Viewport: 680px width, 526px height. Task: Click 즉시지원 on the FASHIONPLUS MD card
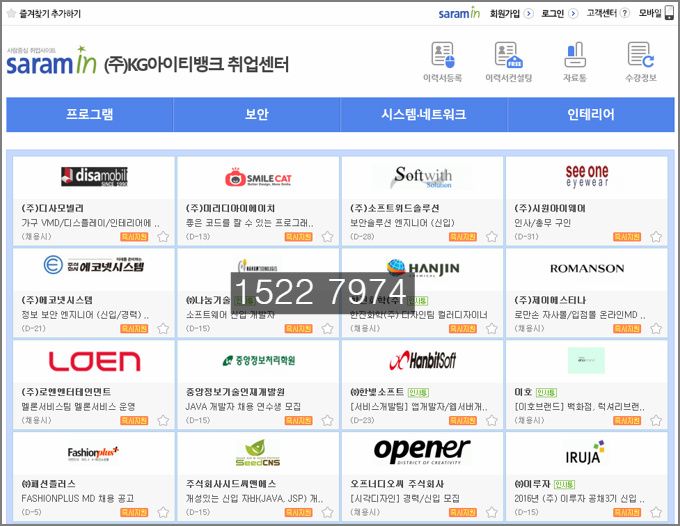(x=134, y=513)
